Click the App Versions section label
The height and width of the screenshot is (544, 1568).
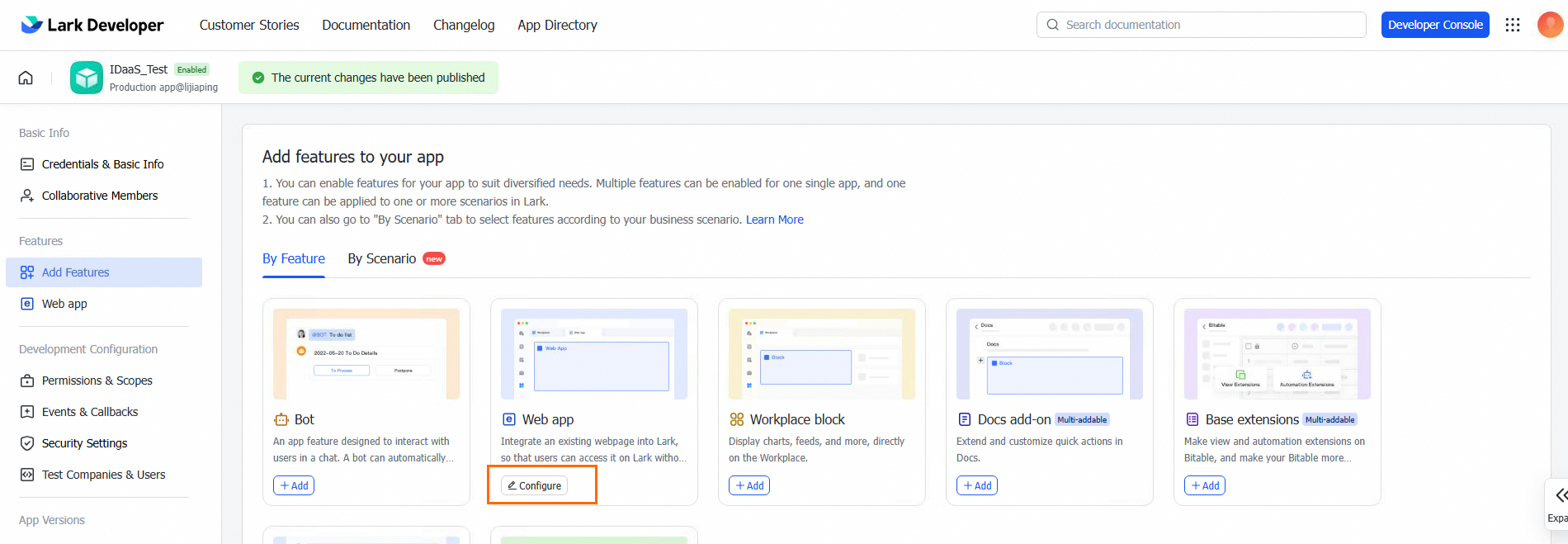(x=52, y=520)
